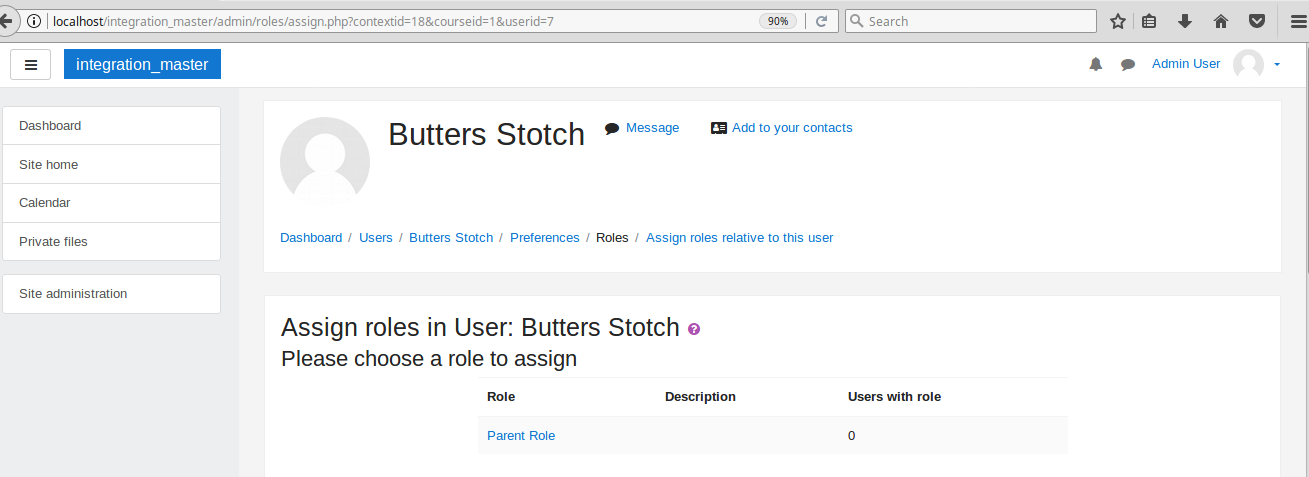Click the Pocket icon in the browser toolbar
This screenshot has width=1309, height=477.
pyautogui.click(x=1256, y=21)
